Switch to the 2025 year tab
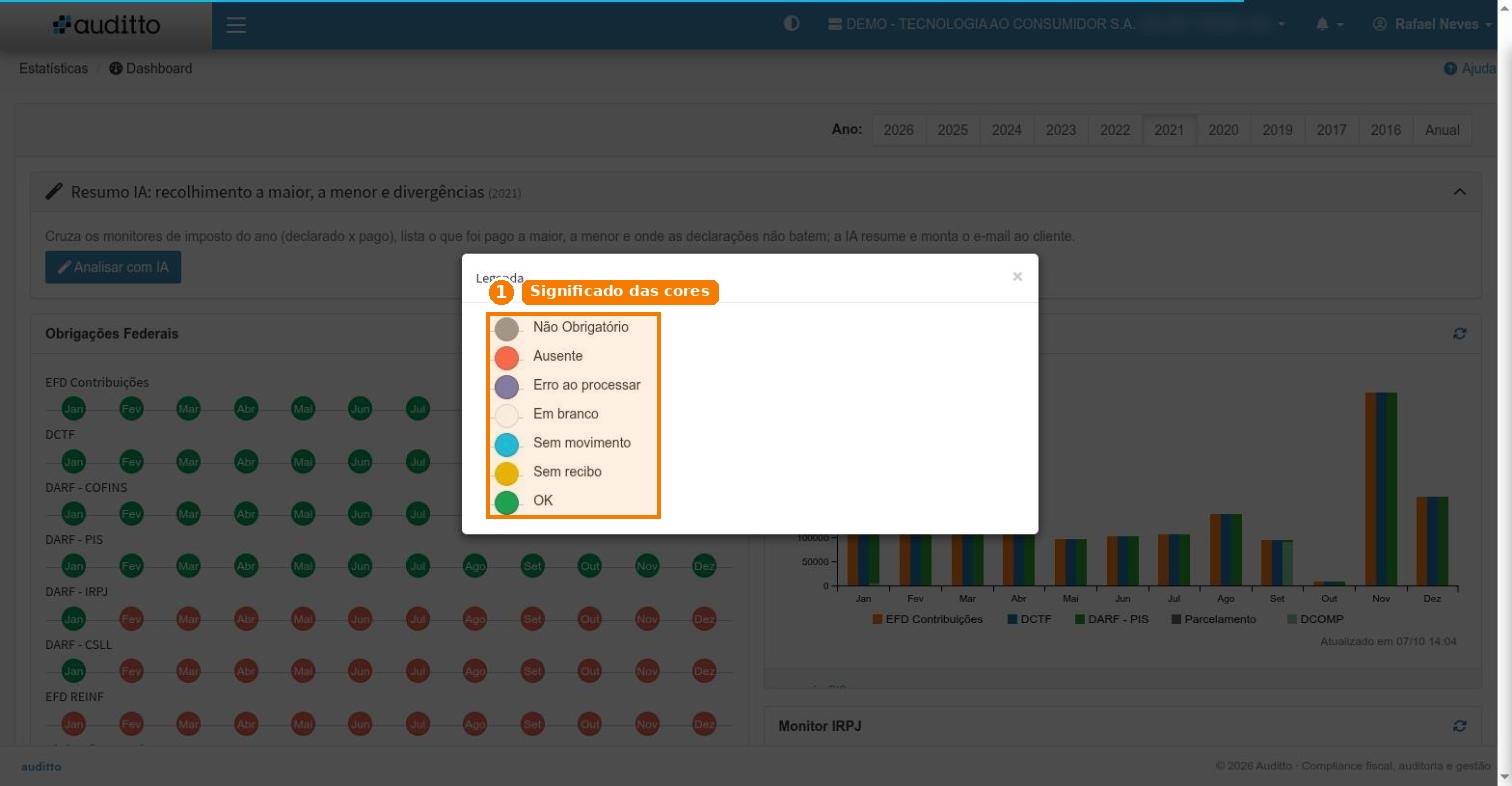Screen dimensions: 1512x786 (x=953, y=130)
